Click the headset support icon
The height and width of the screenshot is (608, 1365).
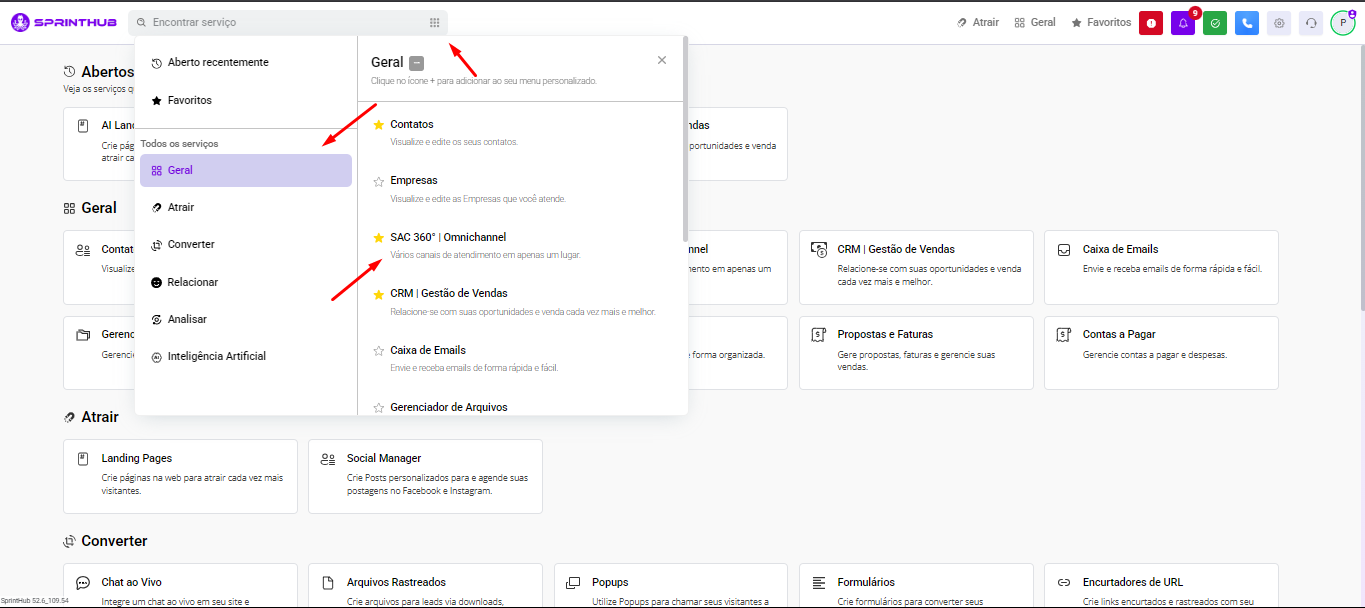[x=1311, y=23]
